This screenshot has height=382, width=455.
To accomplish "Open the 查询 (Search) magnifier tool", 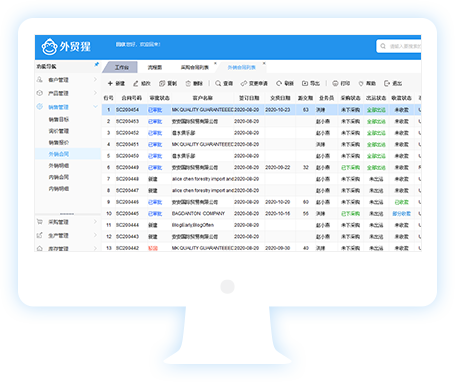I will tap(218, 83).
